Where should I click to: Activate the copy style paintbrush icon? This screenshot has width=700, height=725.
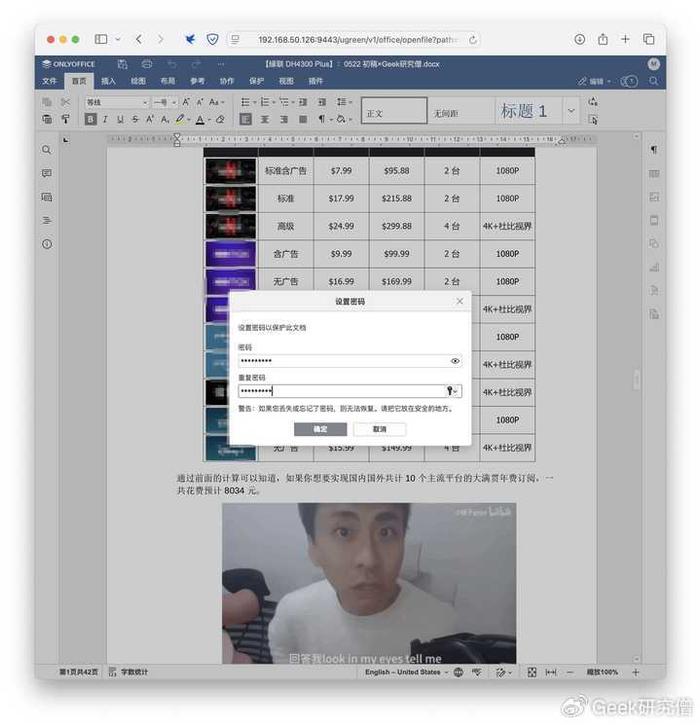point(65,119)
